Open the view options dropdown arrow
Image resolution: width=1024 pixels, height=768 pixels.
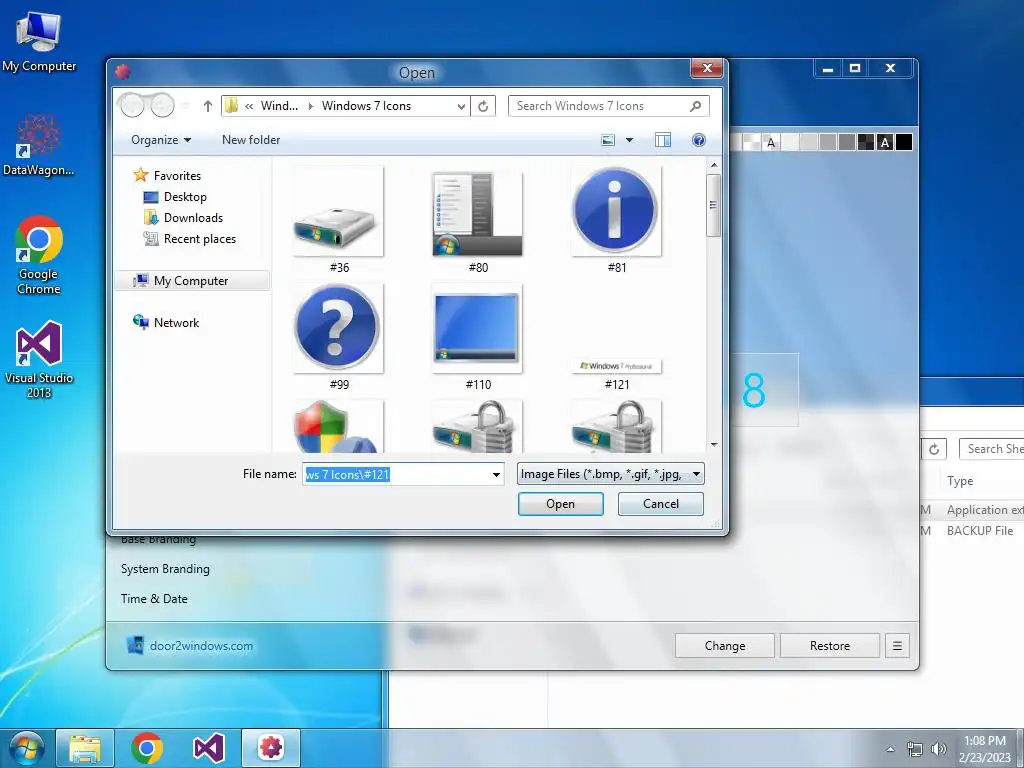point(630,140)
